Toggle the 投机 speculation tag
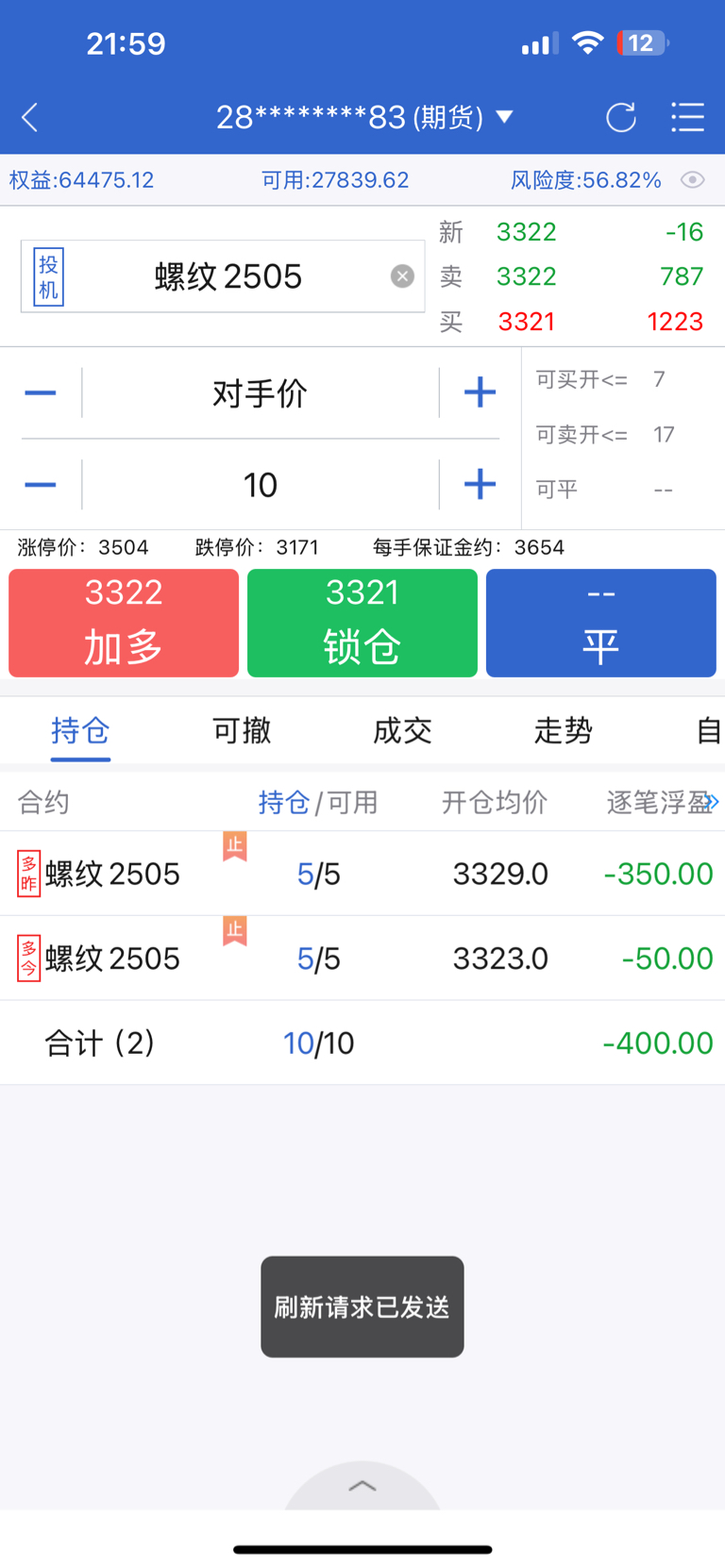This screenshot has width=725, height=1568. coord(49,276)
